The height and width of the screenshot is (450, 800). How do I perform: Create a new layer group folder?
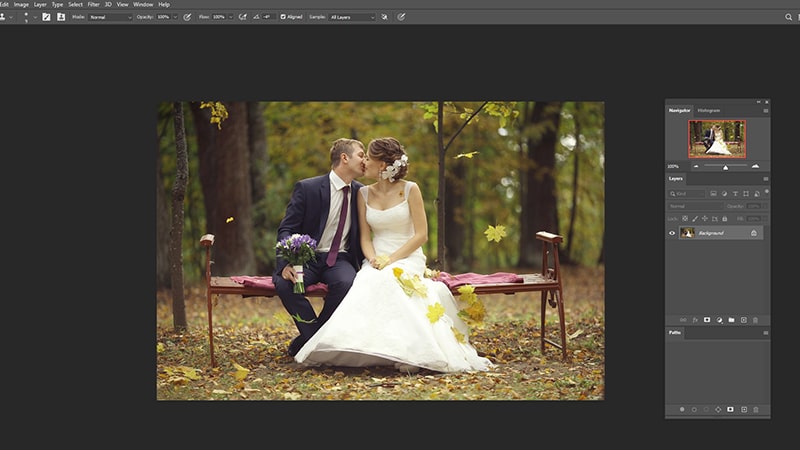point(731,320)
